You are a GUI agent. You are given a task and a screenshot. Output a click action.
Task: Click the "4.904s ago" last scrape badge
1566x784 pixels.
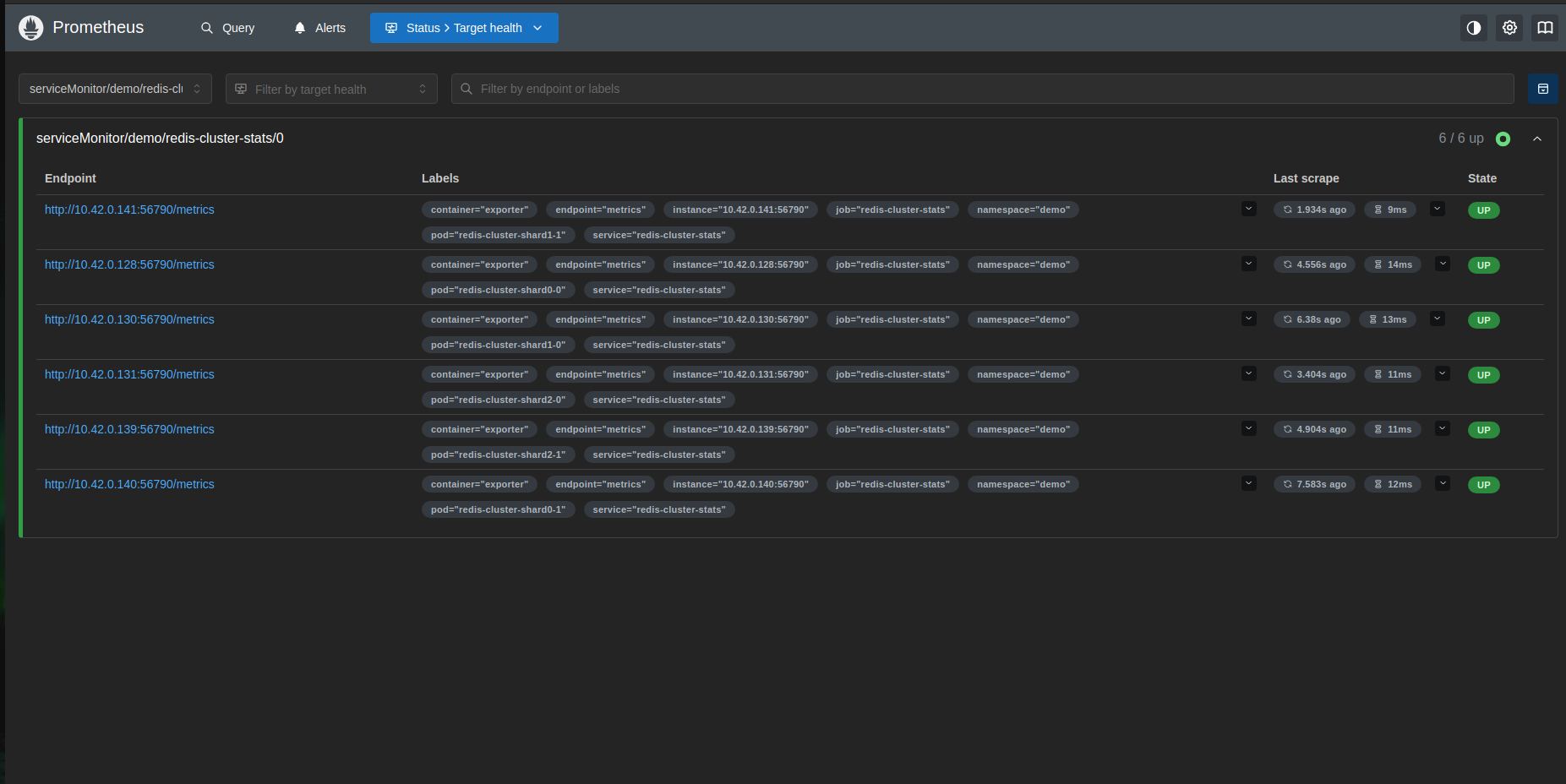(1314, 429)
